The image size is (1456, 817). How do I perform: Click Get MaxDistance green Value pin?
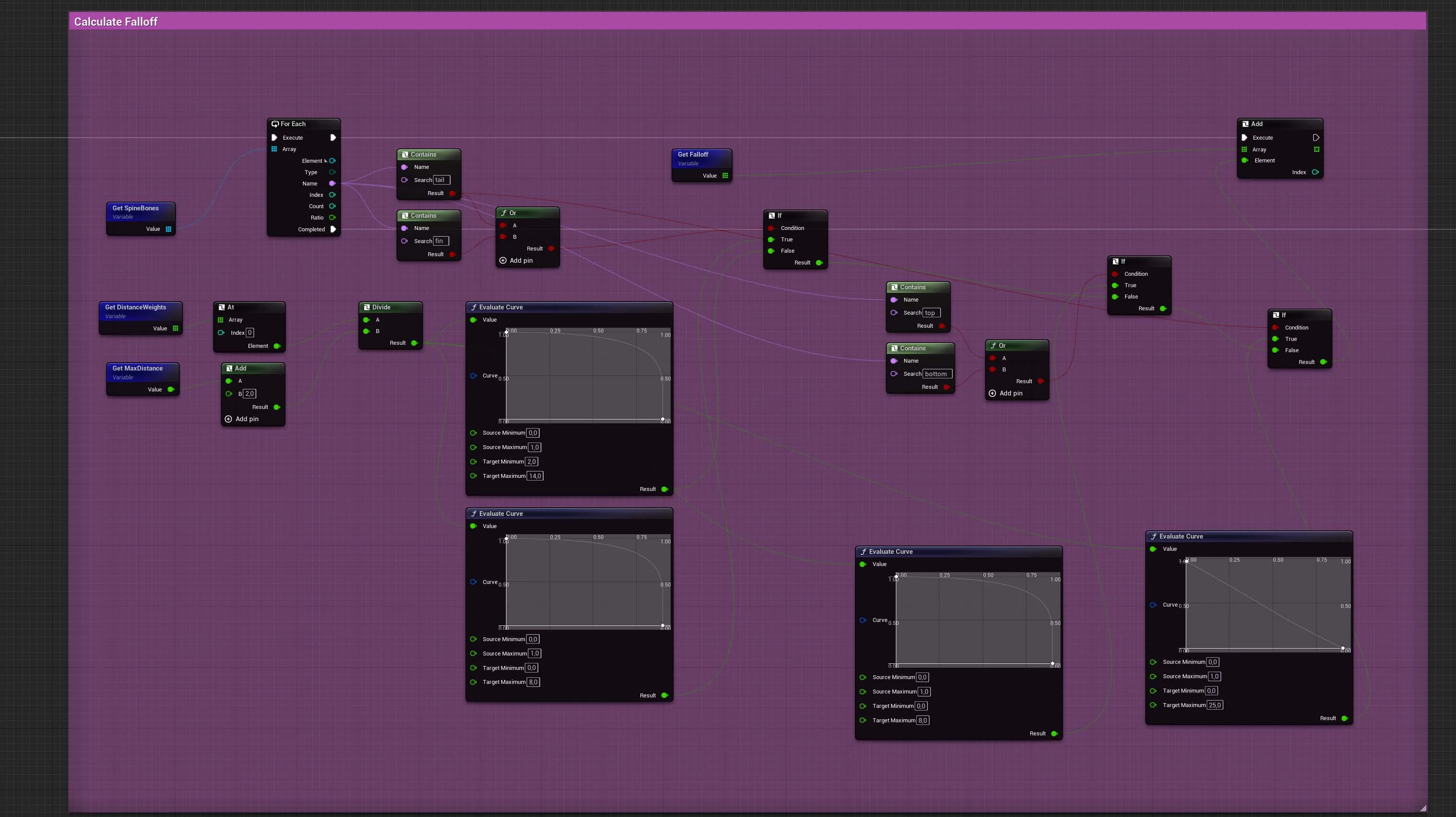point(171,390)
